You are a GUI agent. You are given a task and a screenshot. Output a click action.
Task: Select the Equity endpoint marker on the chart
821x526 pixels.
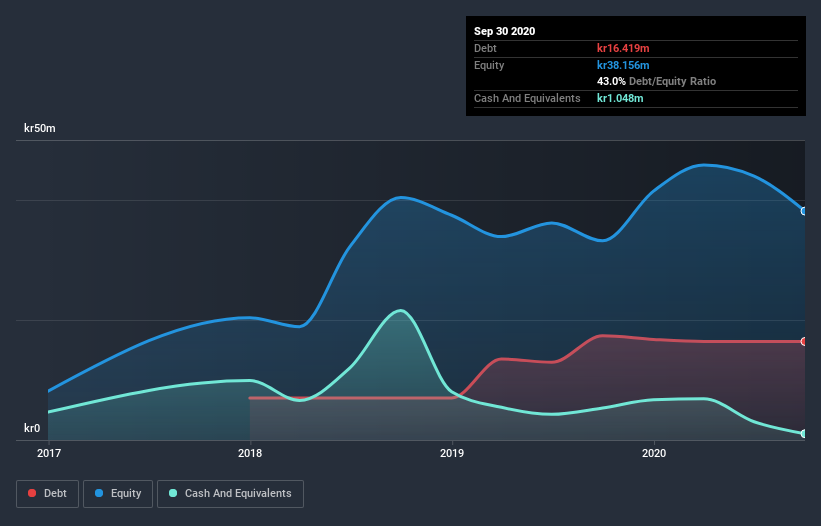(x=804, y=211)
